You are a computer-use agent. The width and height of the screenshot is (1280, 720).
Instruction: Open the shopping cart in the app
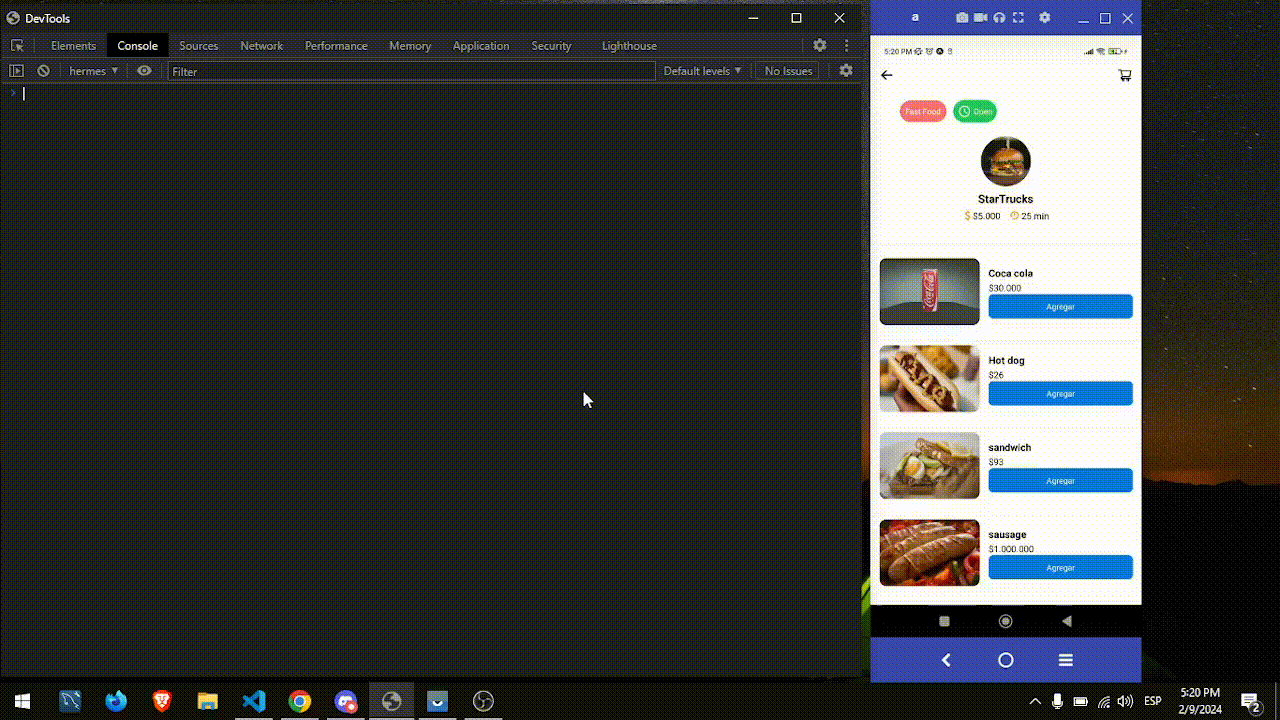click(x=1124, y=74)
